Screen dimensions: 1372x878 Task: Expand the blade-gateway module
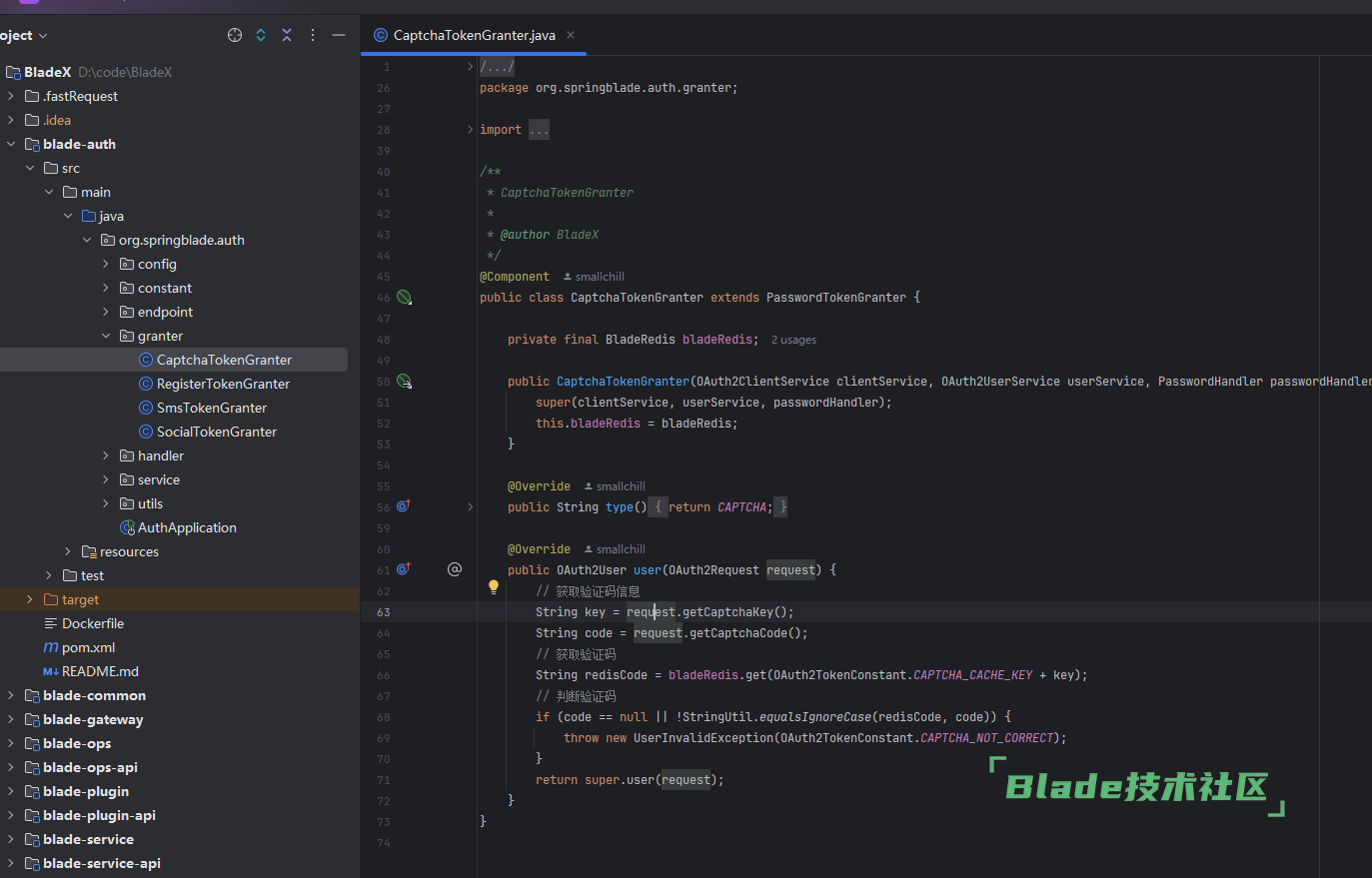point(11,719)
